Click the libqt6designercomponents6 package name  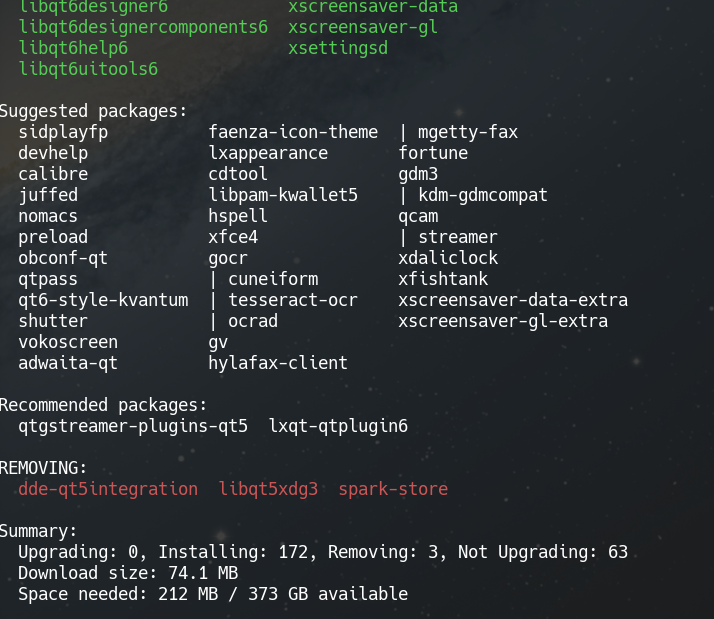143,28
